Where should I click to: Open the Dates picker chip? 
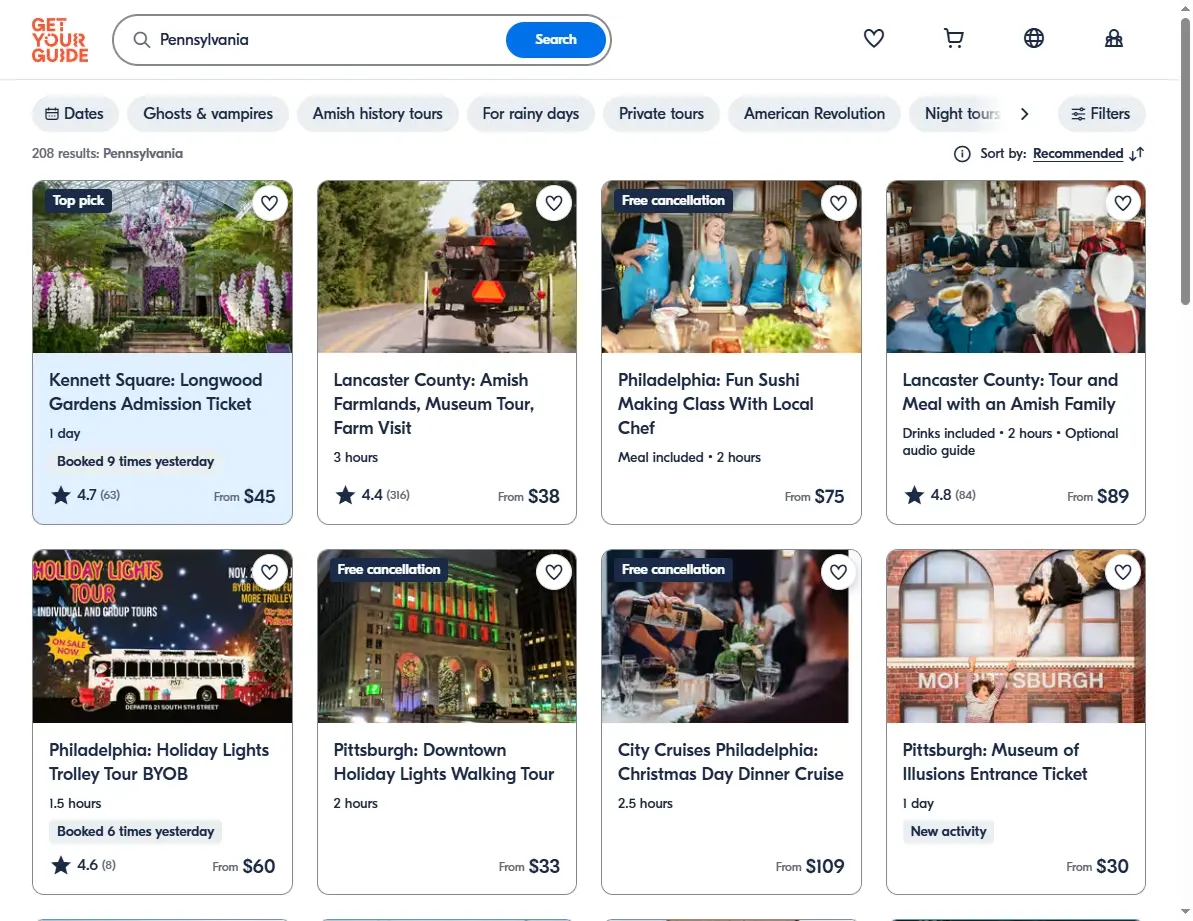[75, 114]
